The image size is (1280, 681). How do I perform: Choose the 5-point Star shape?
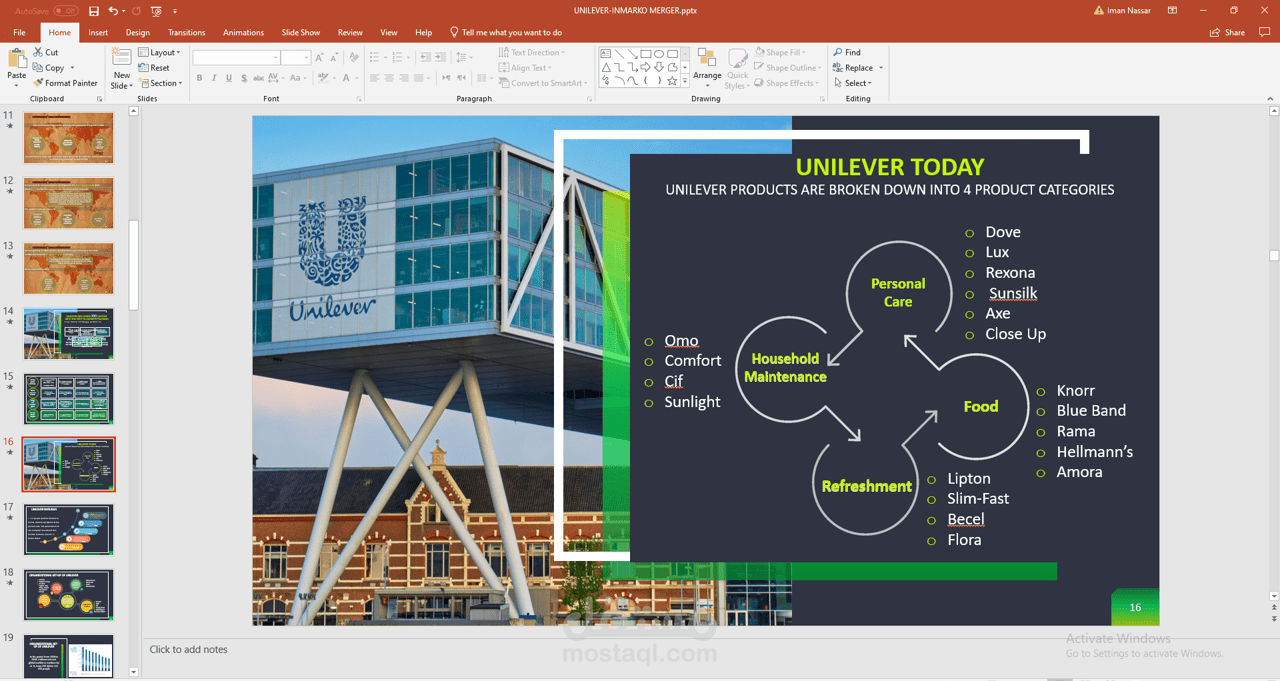tap(672, 80)
